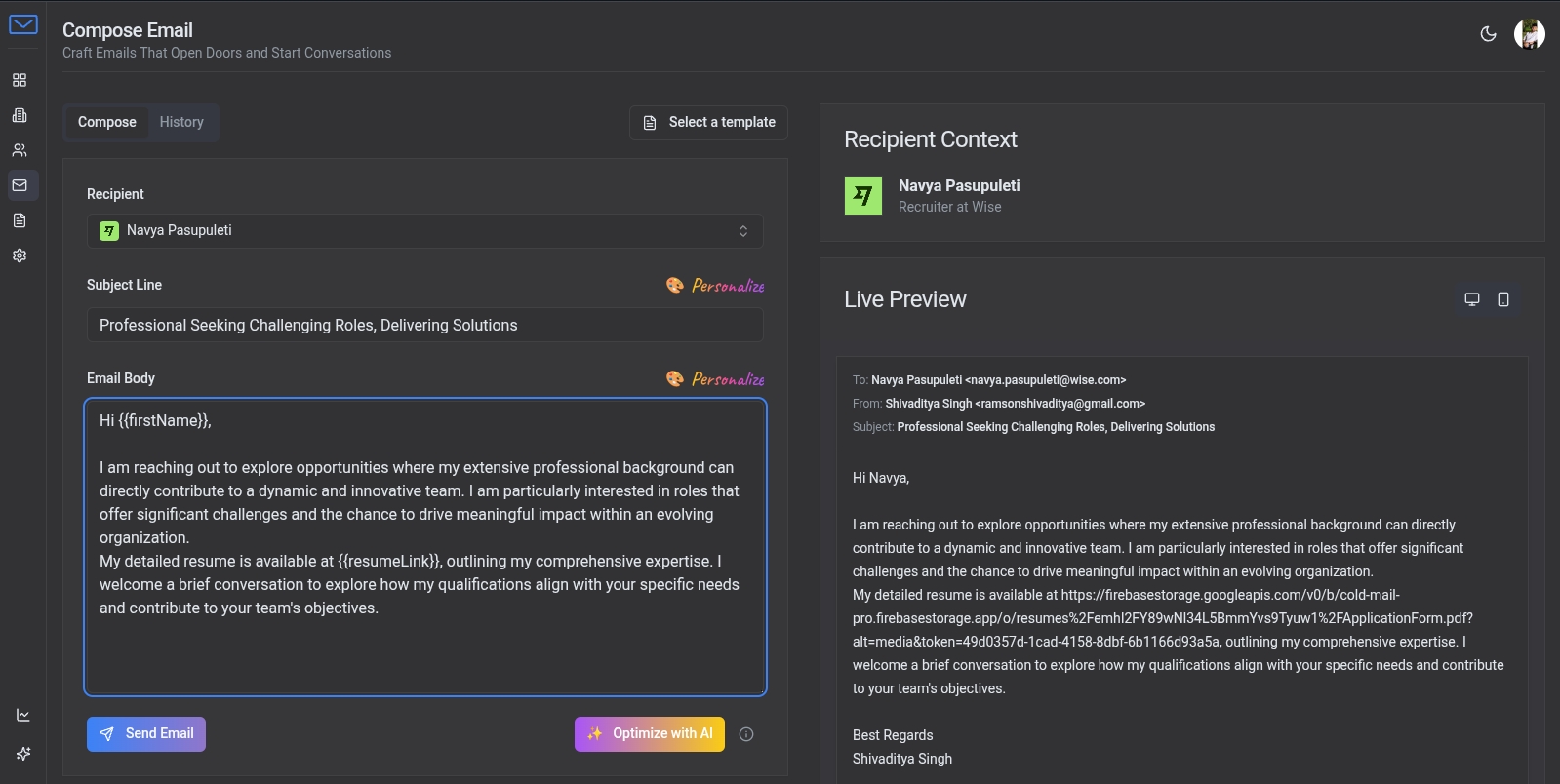The image size is (1560, 784).
Task: Click the AI sparkle icon in sidebar
Action: (23, 754)
